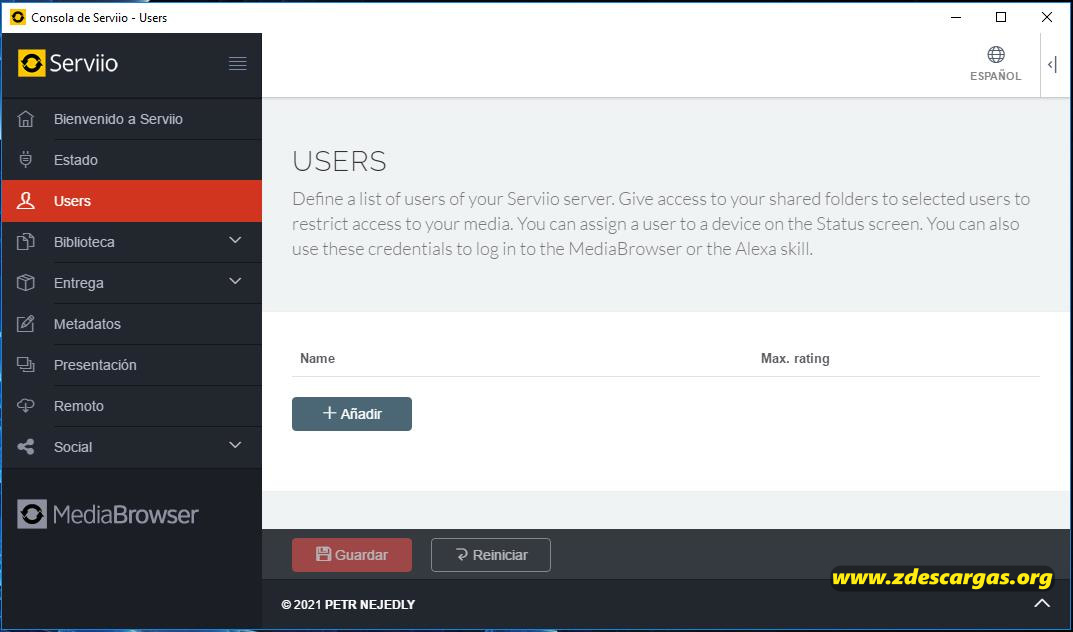Collapse the right side panel arrow

coord(1052,65)
